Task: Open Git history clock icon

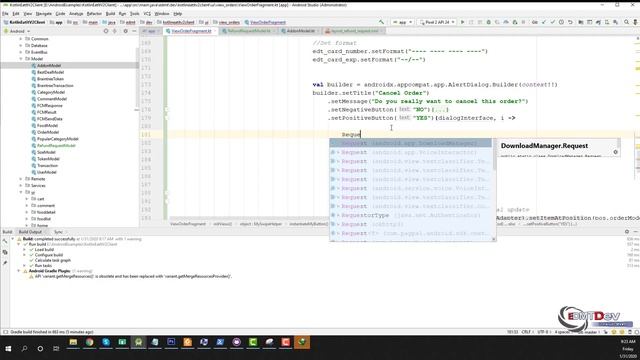Action: coord(561,22)
